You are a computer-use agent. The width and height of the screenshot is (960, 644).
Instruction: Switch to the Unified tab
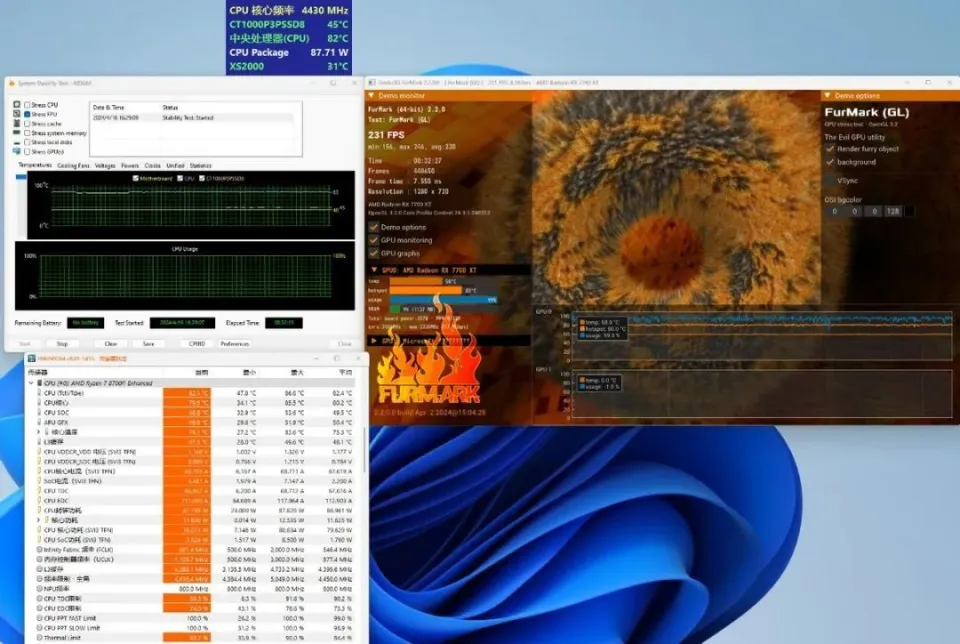click(175, 165)
